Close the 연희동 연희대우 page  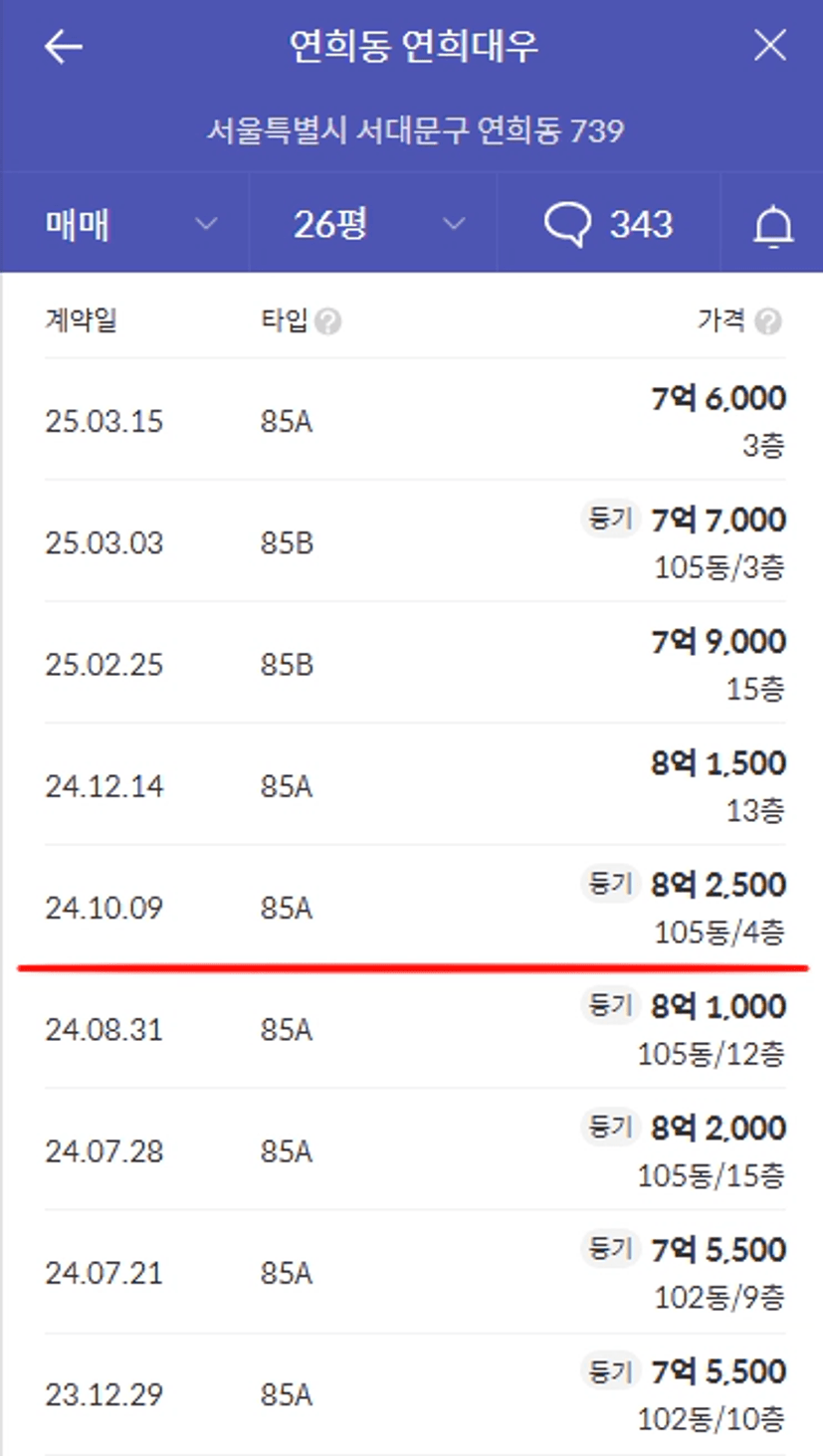coord(769,46)
